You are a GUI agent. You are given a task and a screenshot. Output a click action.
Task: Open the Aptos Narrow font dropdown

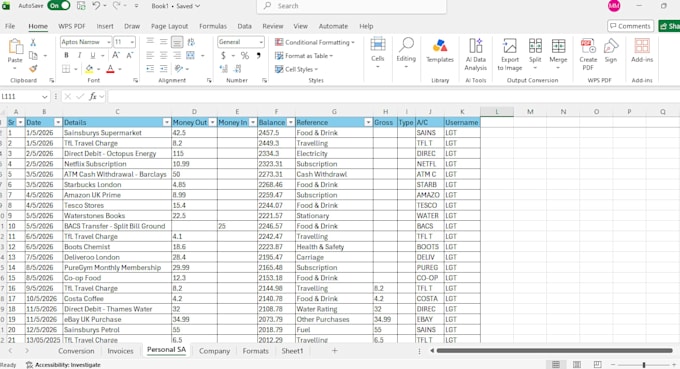coord(108,42)
